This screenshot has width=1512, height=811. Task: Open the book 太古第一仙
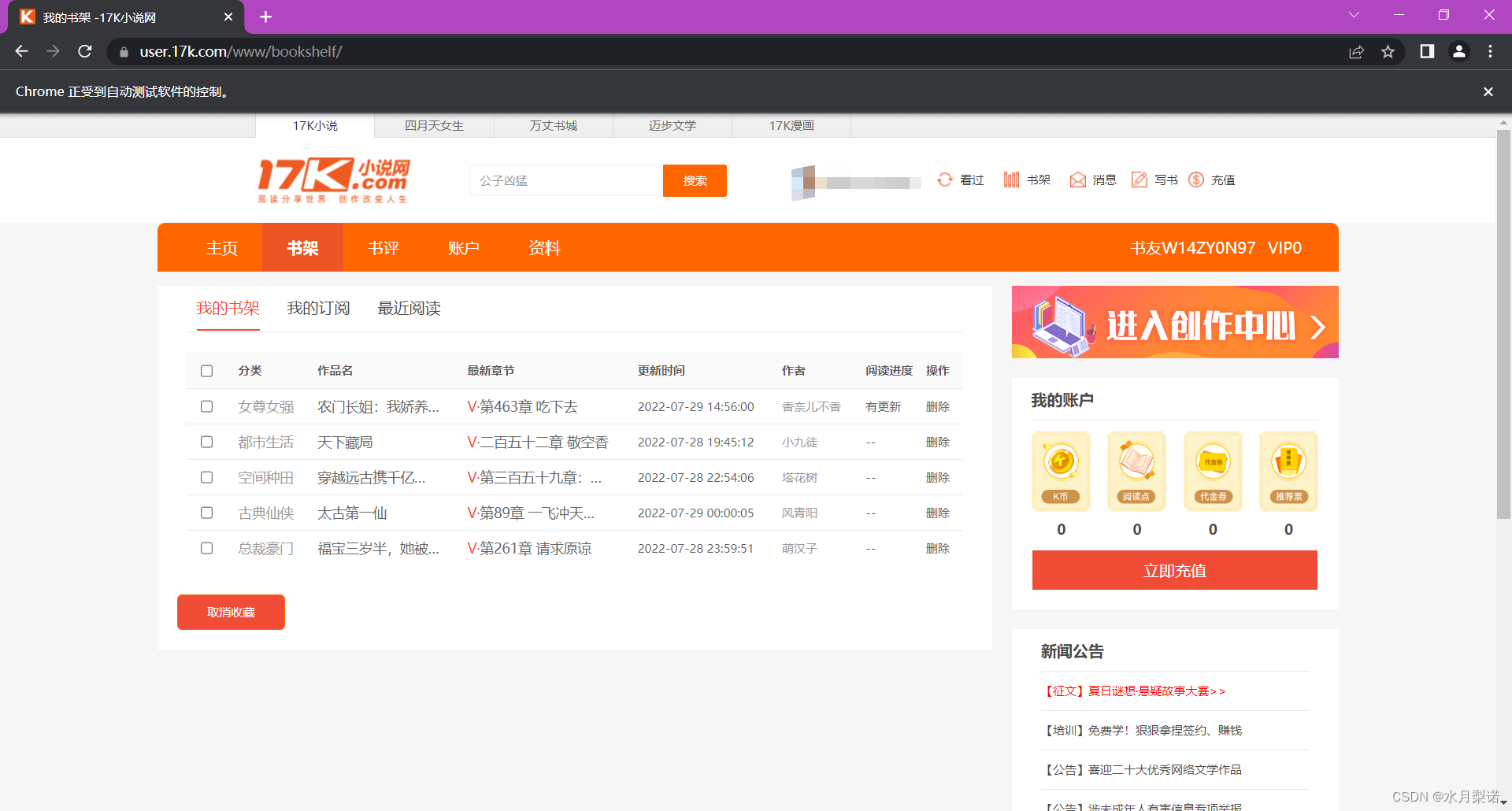click(352, 513)
